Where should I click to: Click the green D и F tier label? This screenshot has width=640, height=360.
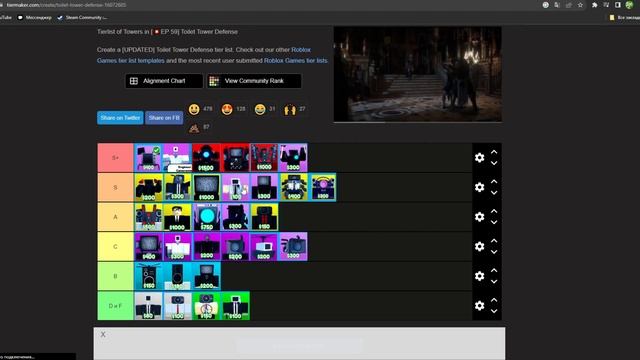[x=116, y=306]
